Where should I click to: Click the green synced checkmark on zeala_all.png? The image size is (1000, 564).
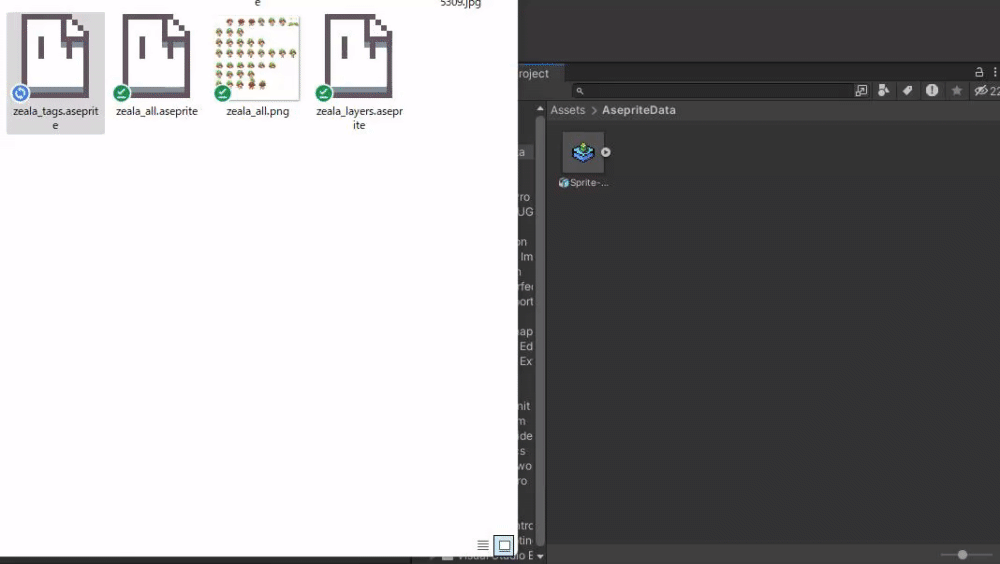(x=223, y=93)
